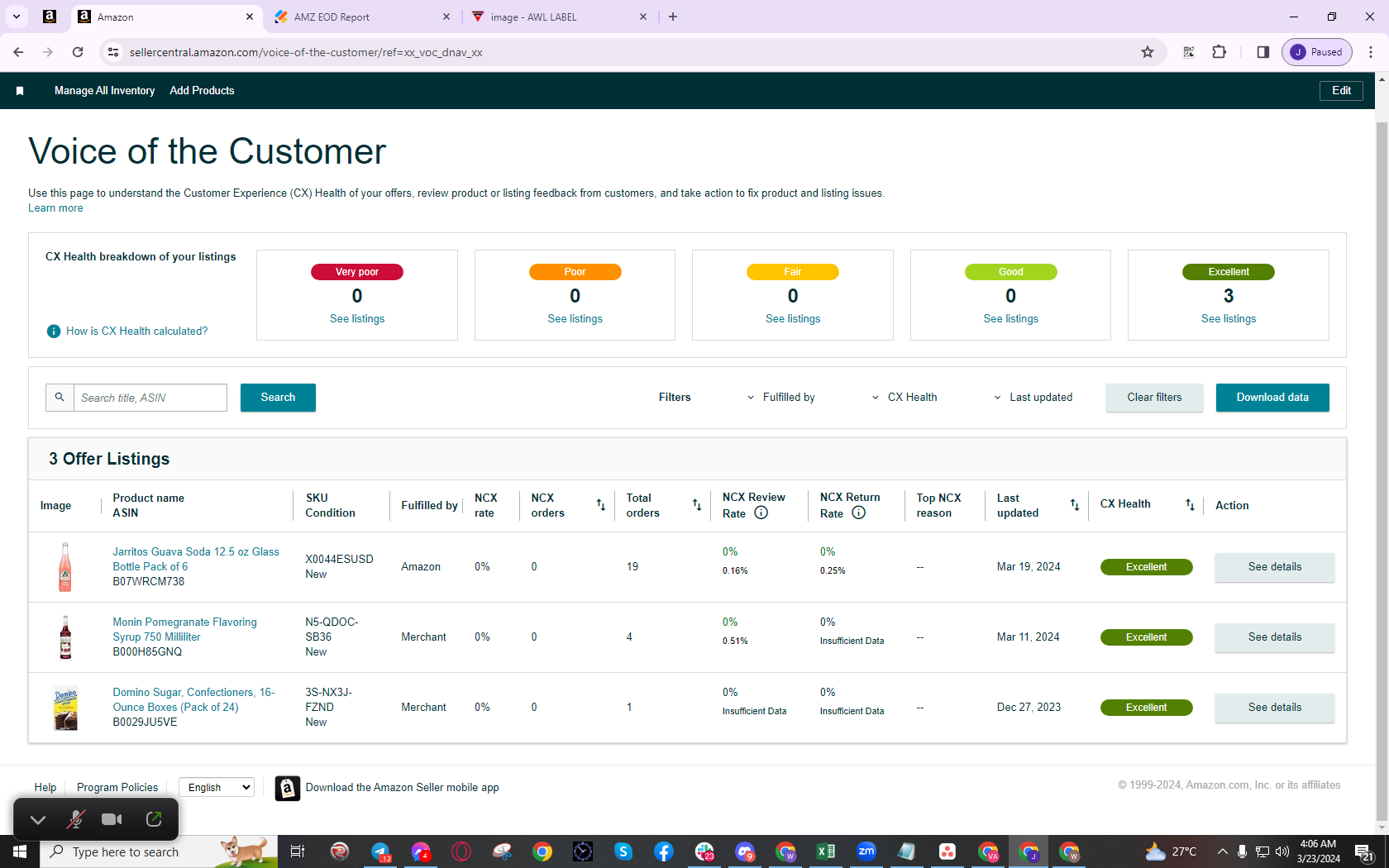Open the Learn more link
1389x868 pixels.
(55, 208)
